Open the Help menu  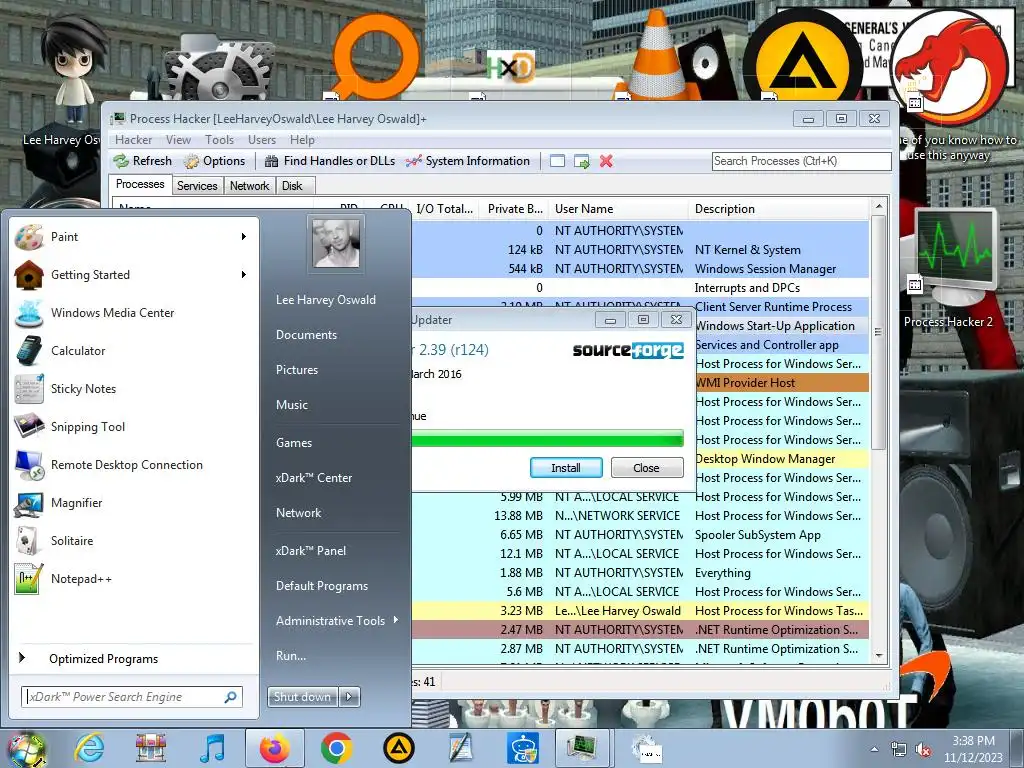coord(302,140)
